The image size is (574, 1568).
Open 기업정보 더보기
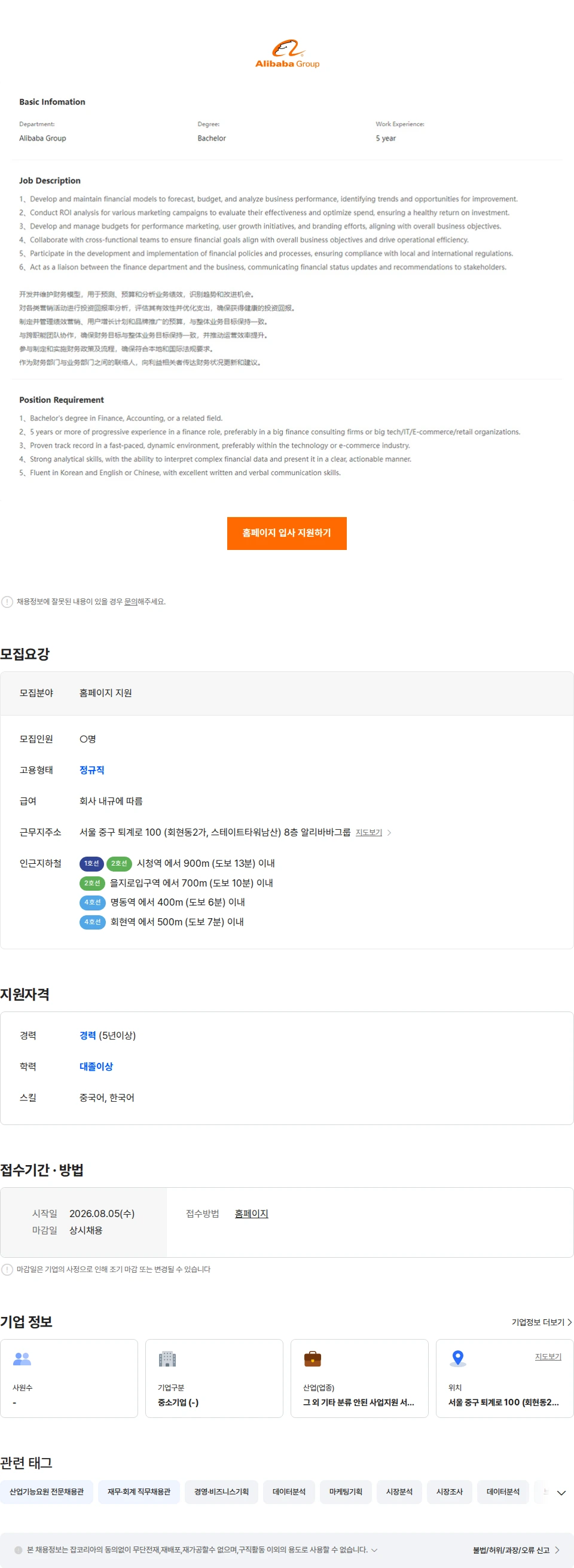click(x=542, y=1322)
